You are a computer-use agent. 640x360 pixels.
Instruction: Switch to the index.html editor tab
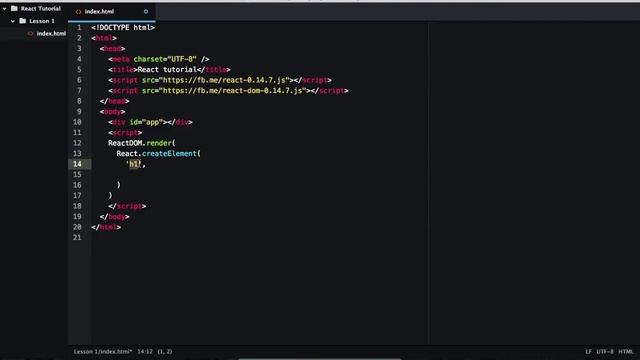112,12
